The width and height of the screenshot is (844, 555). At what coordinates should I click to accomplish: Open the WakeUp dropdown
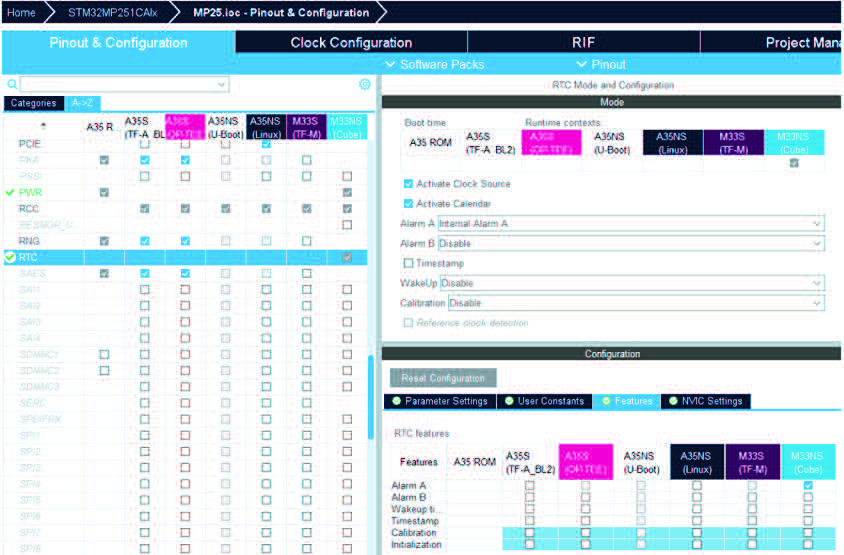632,283
